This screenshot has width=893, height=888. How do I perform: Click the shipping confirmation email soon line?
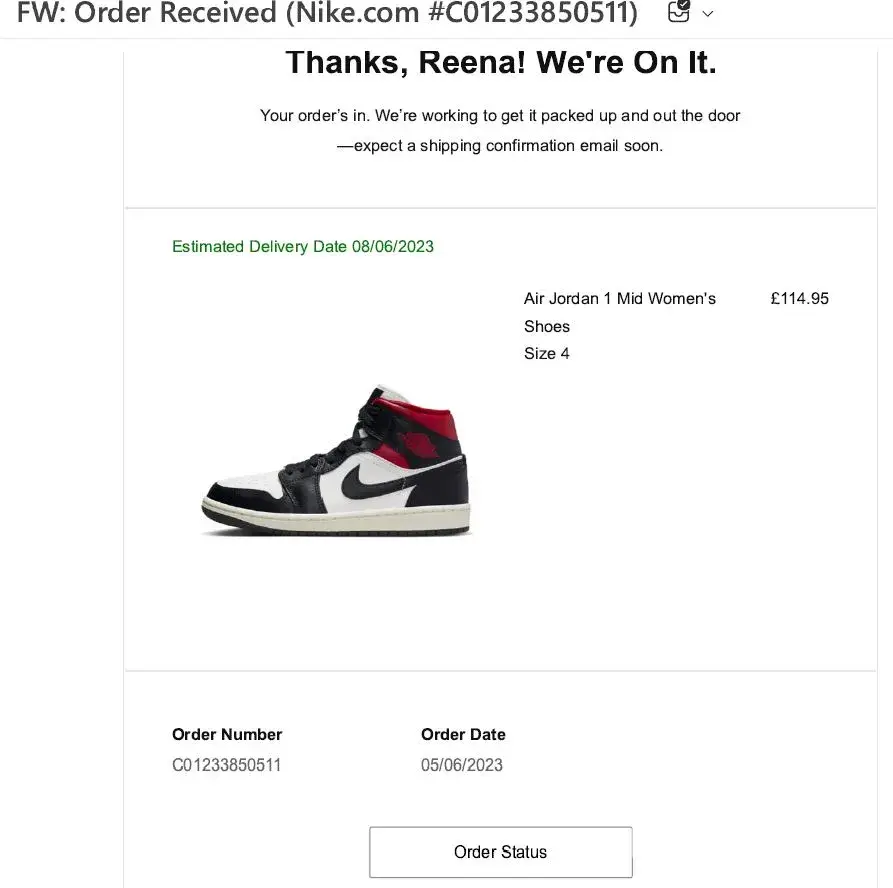(500, 146)
